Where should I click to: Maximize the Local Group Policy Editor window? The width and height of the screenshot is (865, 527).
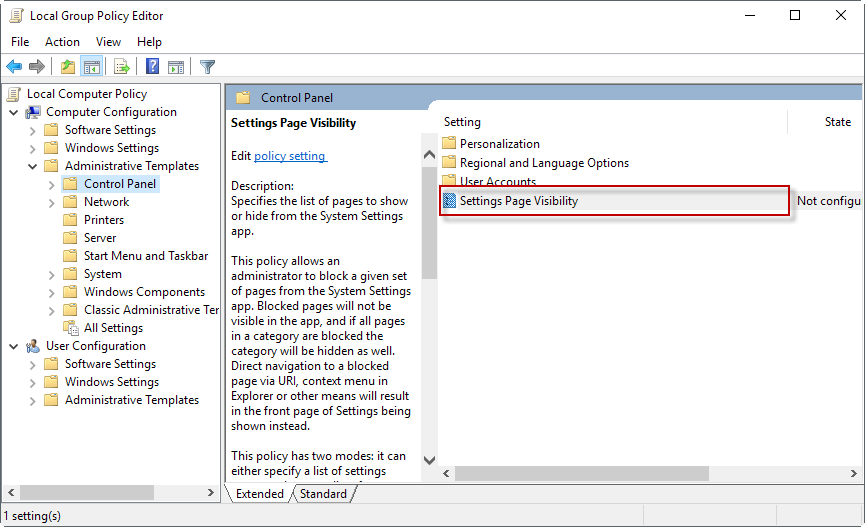795,15
